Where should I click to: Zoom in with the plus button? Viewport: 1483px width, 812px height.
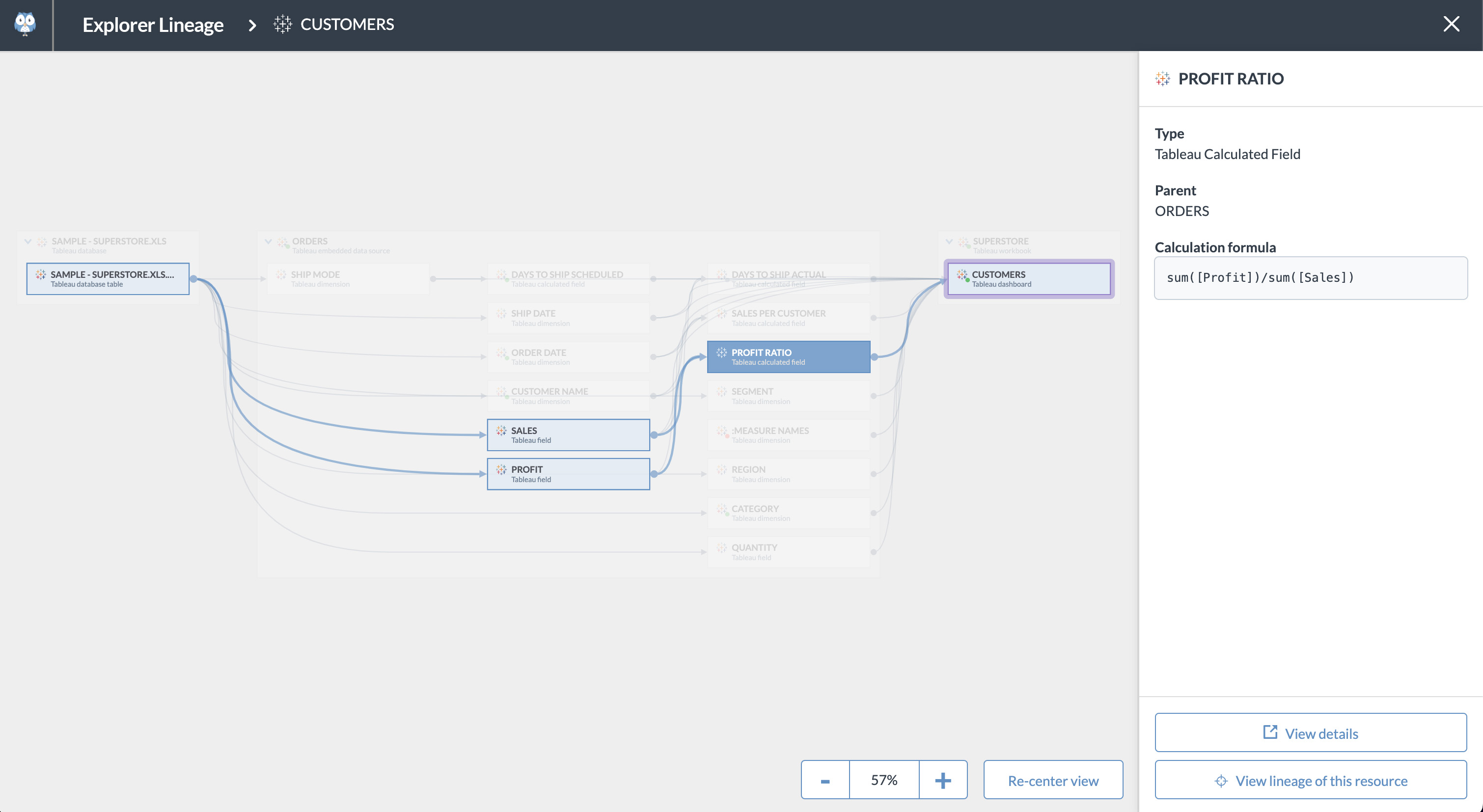tap(943, 780)
